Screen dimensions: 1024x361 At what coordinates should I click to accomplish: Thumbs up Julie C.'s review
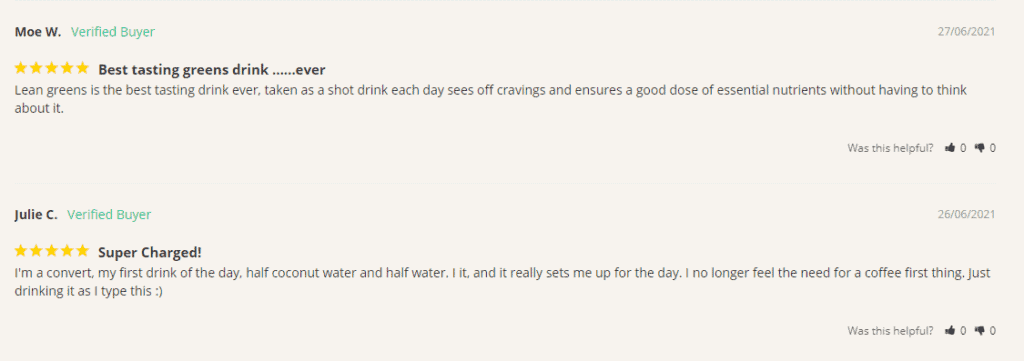click(950, 330)
